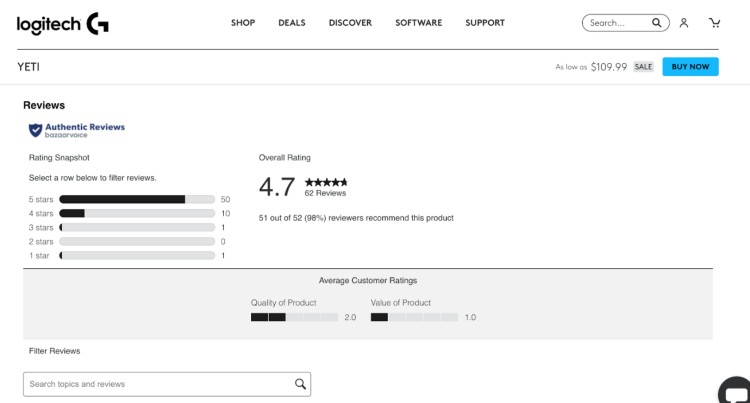750x403 pixels.
Task: Open the SUPPORT menu
Action: [x=485, y=23]
